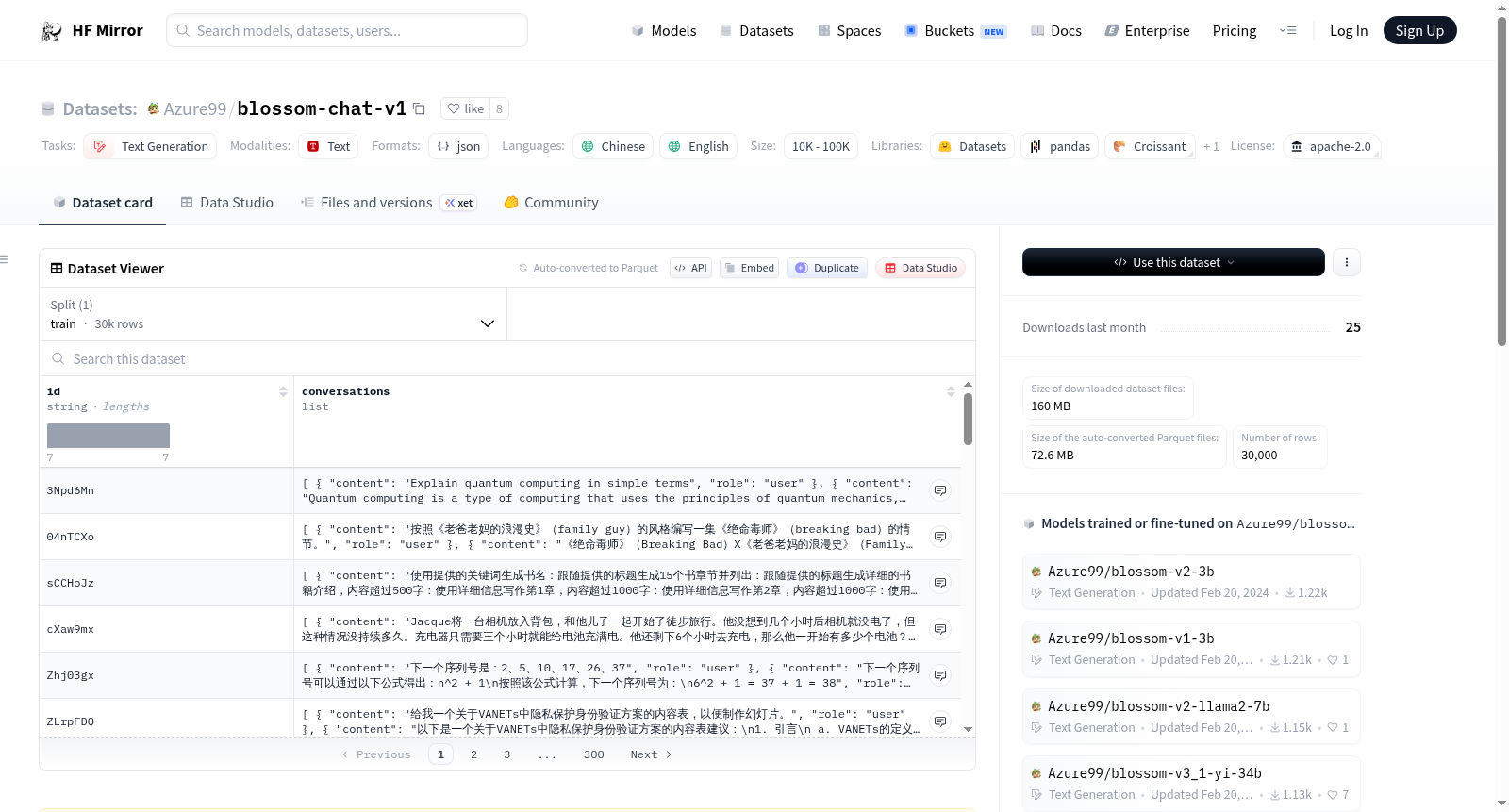Jump to page 300 of the viewer

point(593,754)
